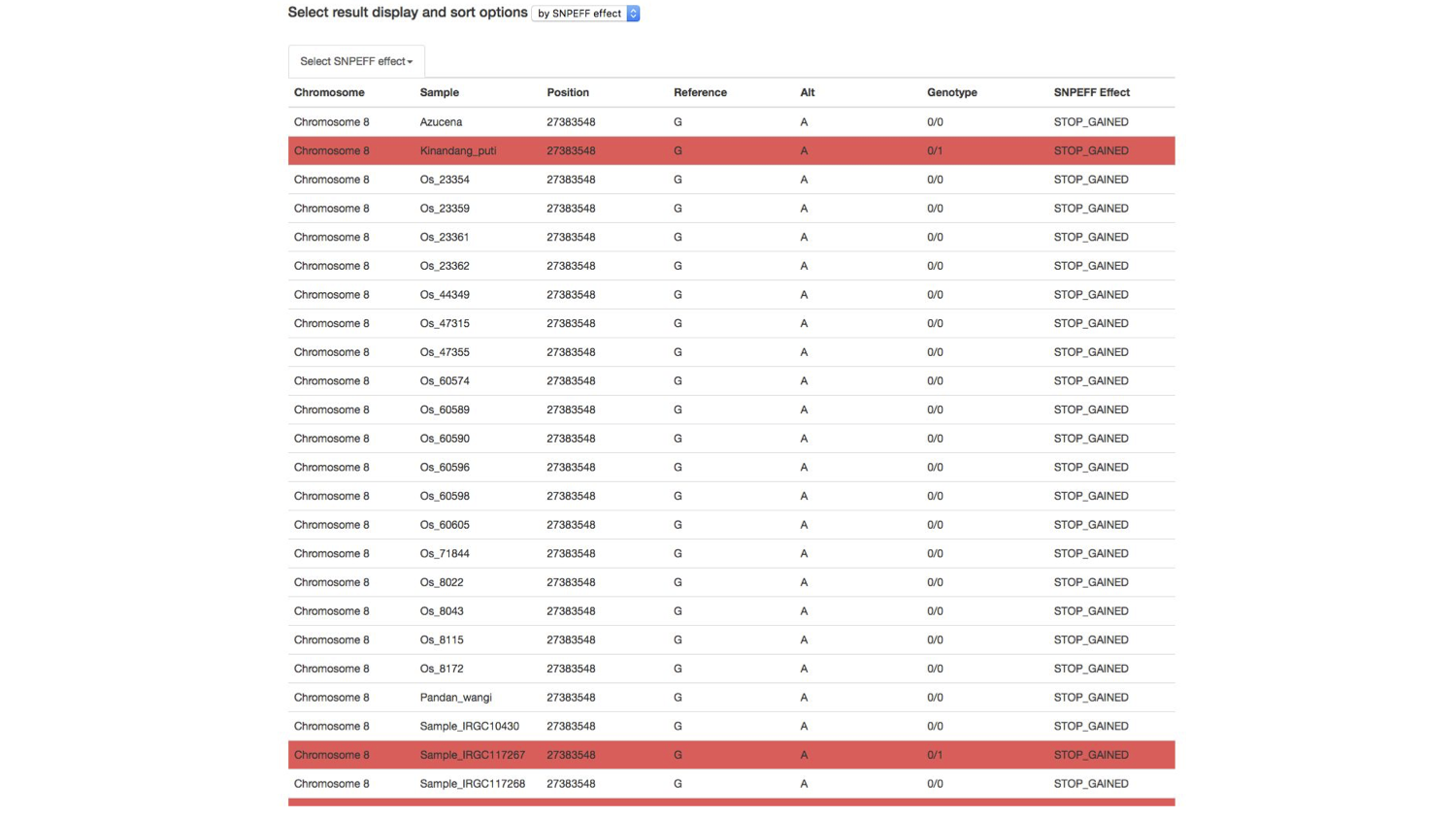Click the 0/1 genotype in Sample_IRGC117267 row
Viewport: 1456px width, 818px height.
coord(935,755)
